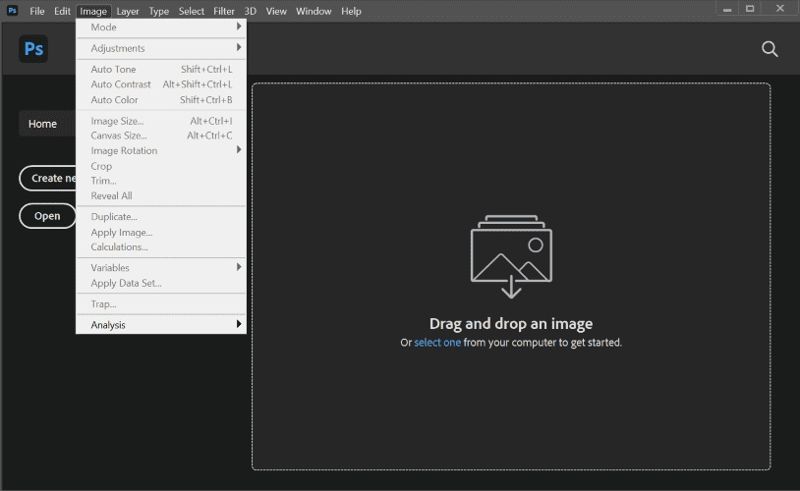Image resolution: width=800 pixels, height=491 pixels.
Task: Open the 3D menu
Action: (250, 11)
